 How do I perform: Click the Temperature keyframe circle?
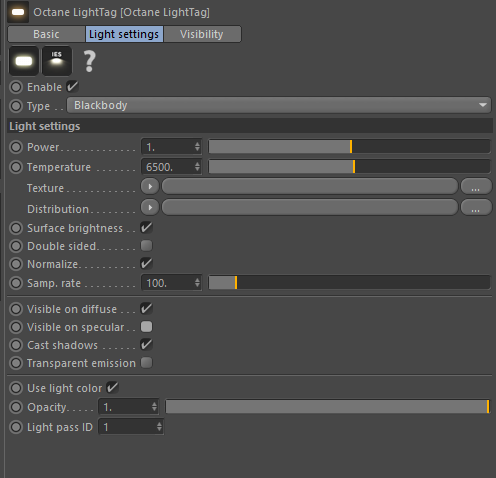point(16,167)
